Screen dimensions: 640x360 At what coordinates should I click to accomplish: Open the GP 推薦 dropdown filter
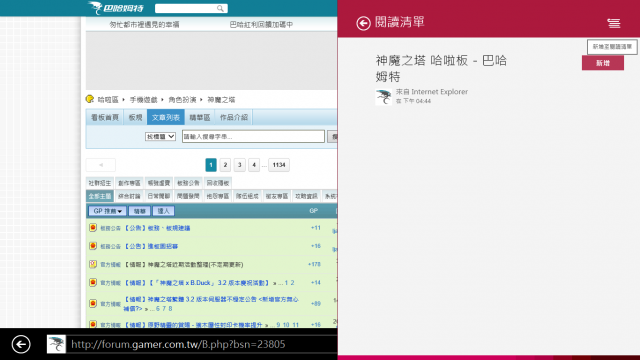pyautogui.click(x=107, y=211)
